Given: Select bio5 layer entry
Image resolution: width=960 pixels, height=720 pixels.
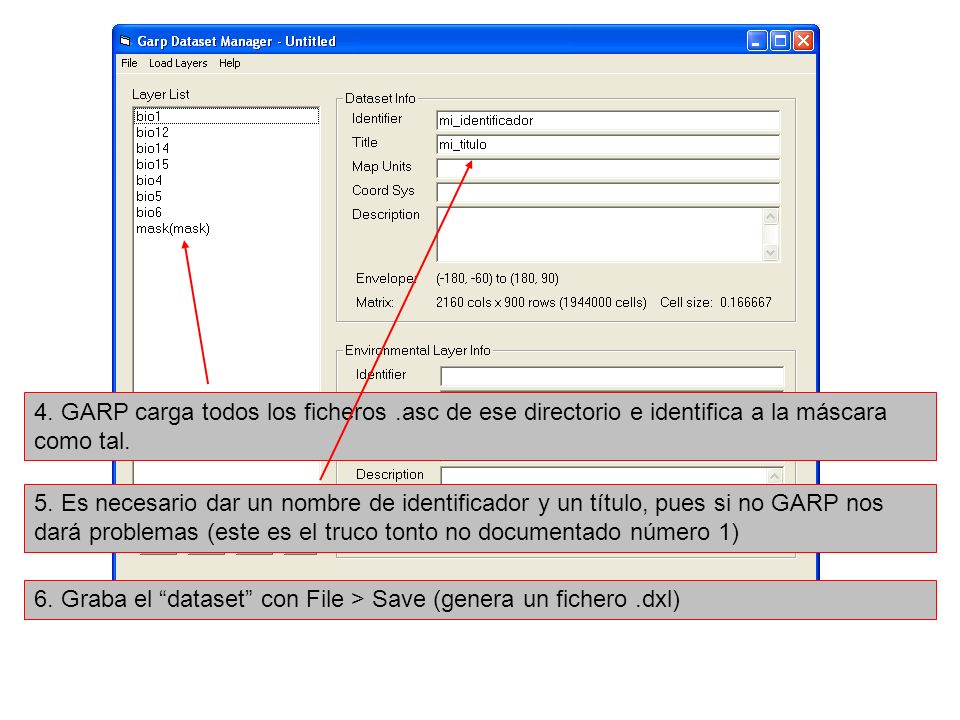Looking at the screenshot, I should (x=226, y=196).
